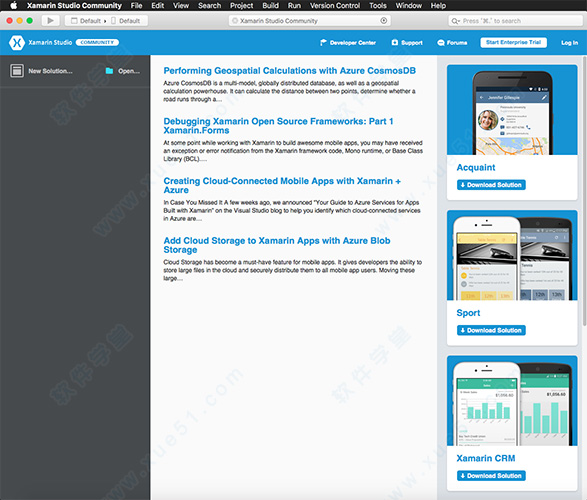Download the Xamarin CRM solution
This screenshot has height=500, width=587.
coord(491,476)
